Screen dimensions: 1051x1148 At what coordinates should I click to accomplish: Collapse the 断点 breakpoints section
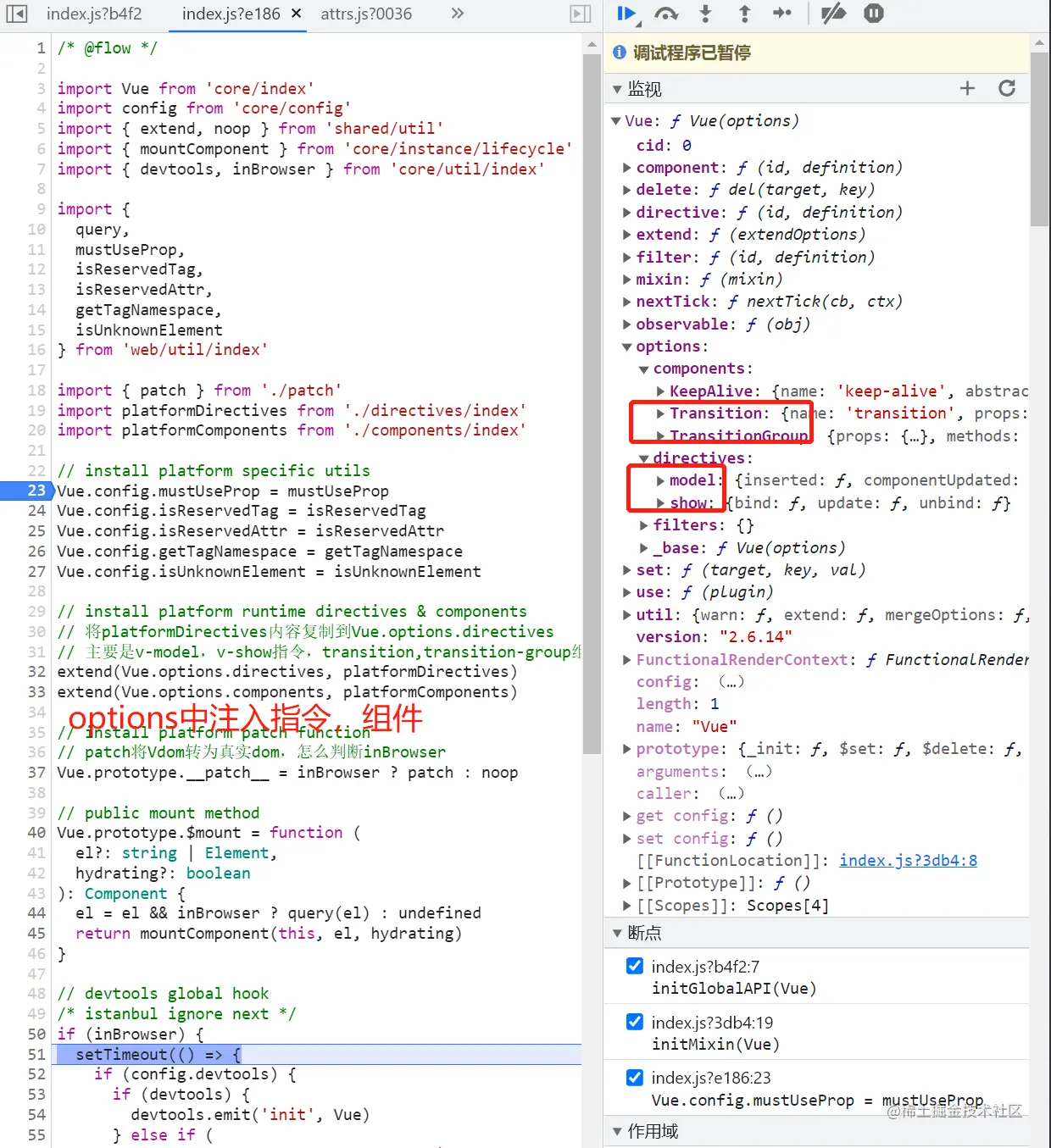tap(617, 933)
